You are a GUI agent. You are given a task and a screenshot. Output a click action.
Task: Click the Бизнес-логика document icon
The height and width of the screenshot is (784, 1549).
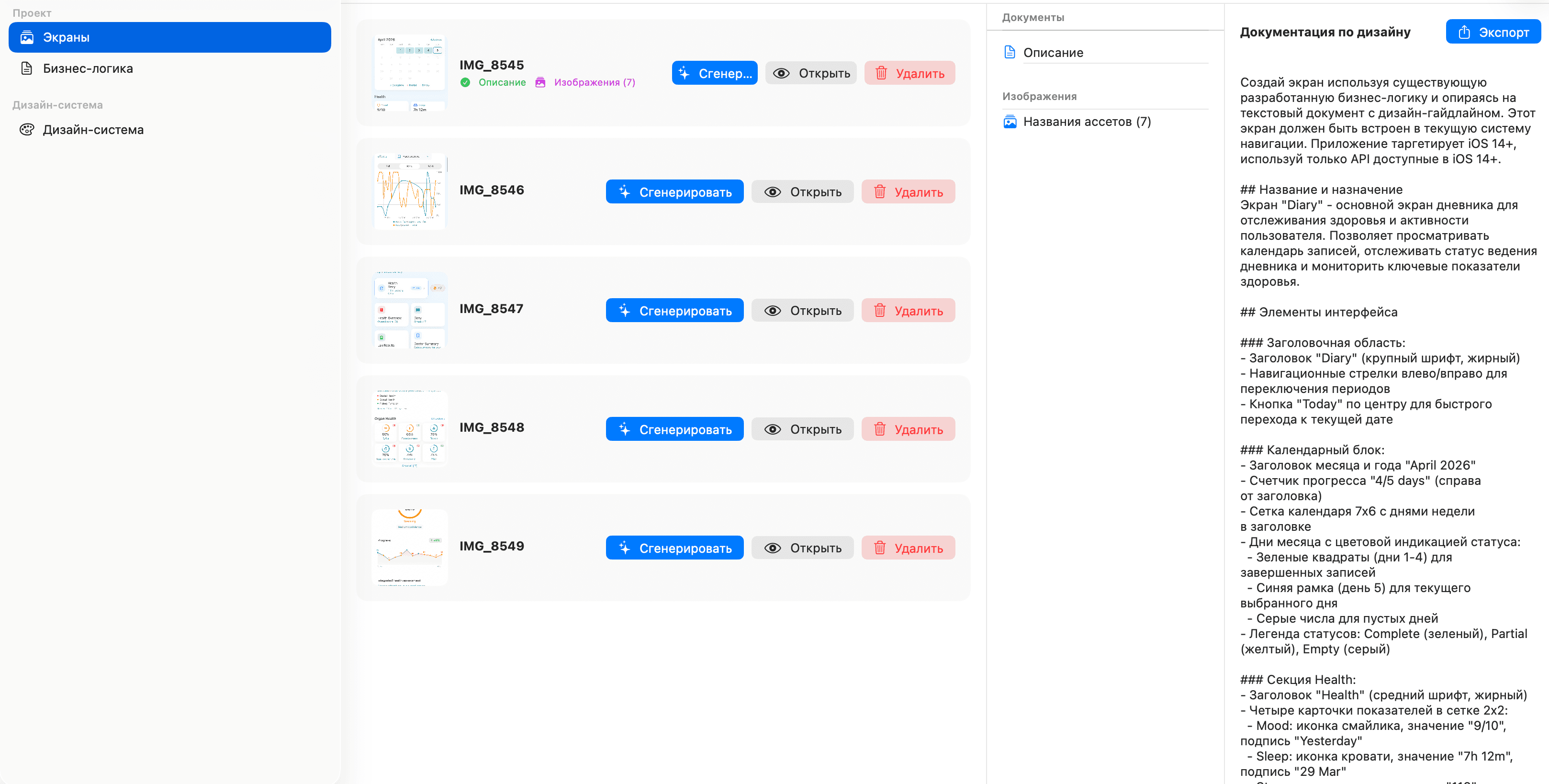tap(27, 68)
